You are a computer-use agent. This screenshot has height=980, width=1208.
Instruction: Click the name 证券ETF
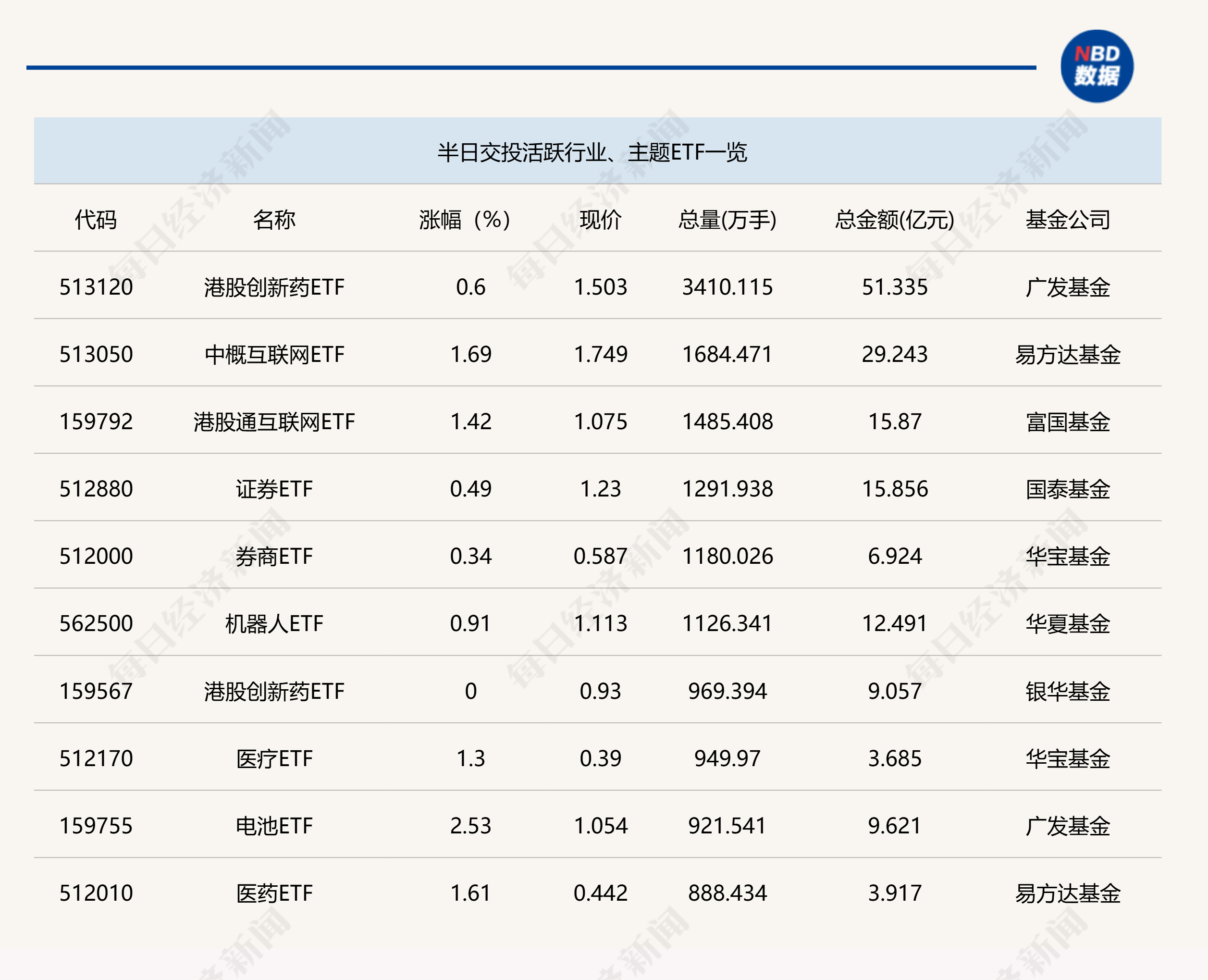(274, 488)
